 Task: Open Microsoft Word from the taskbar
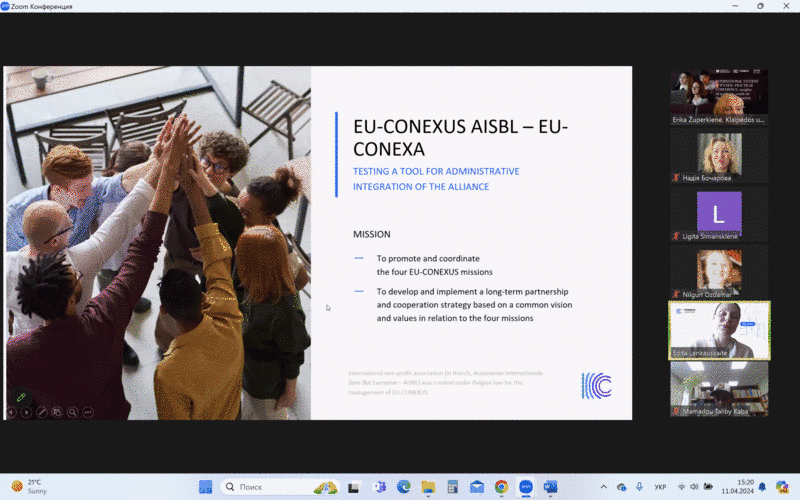pos(551,487)
